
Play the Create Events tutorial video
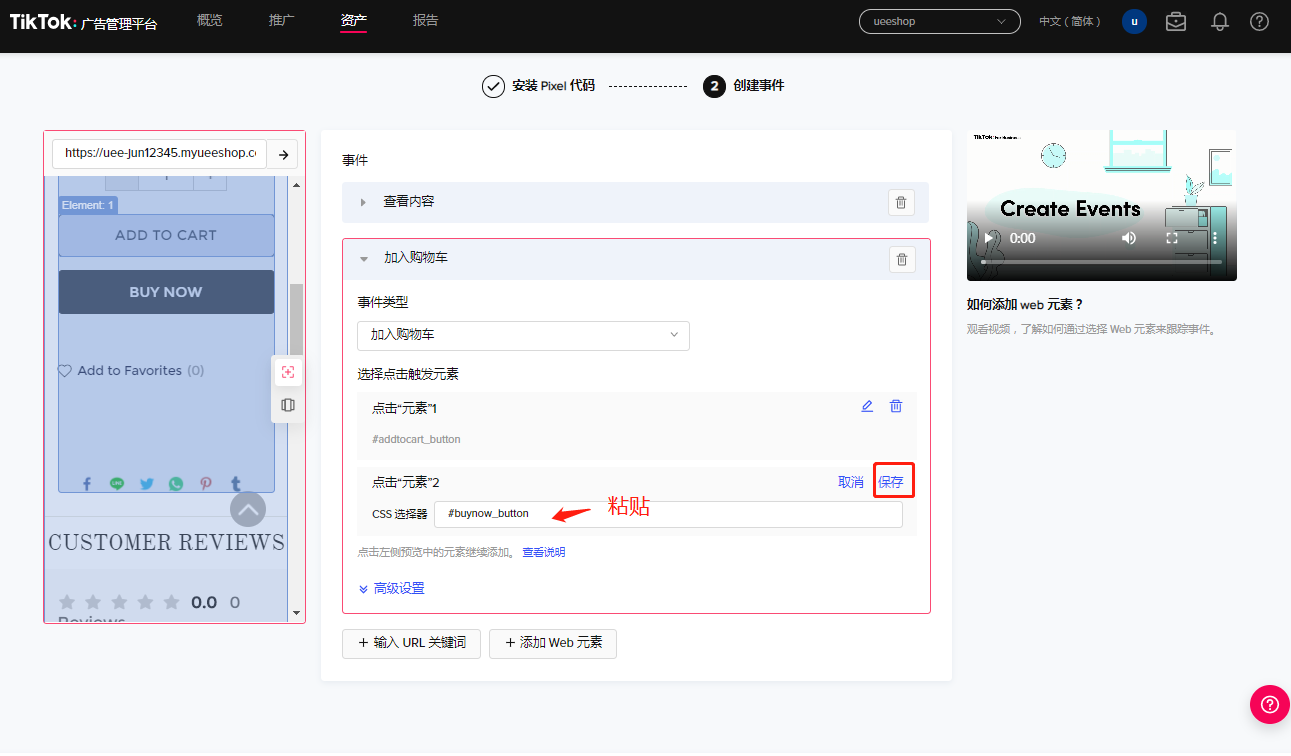989,238
